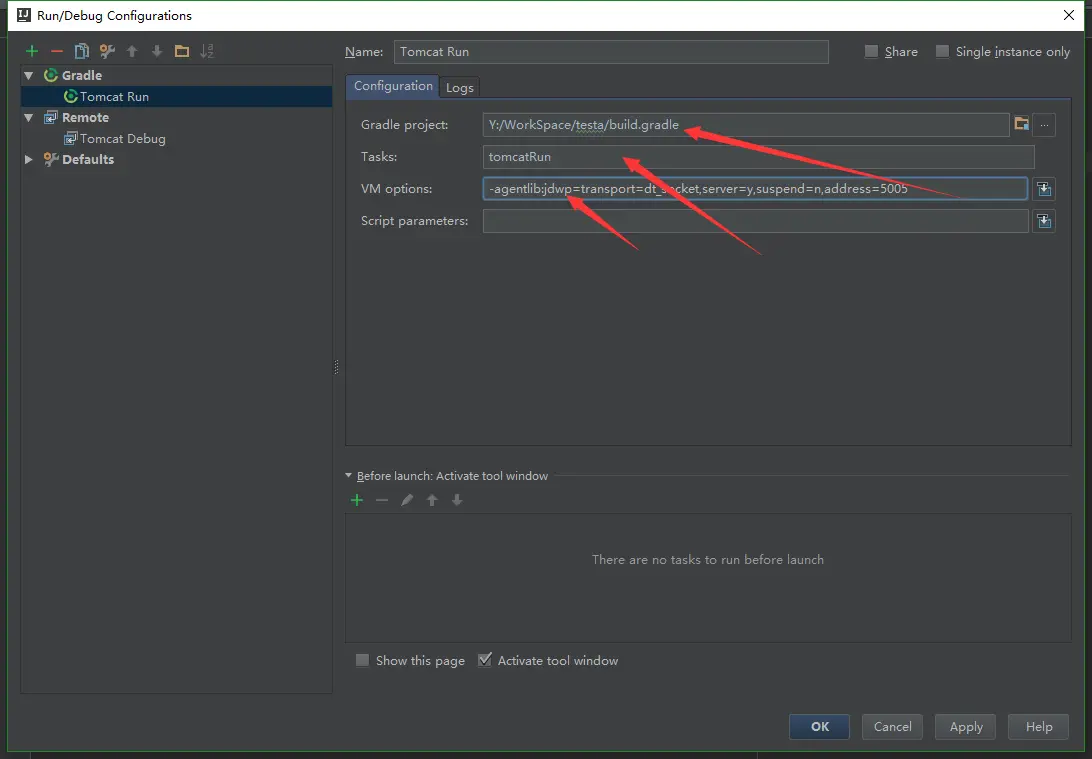The height and width of the screenshot is (759, 1092).
Task: Enable Single instance only
Action: point(942,52)
